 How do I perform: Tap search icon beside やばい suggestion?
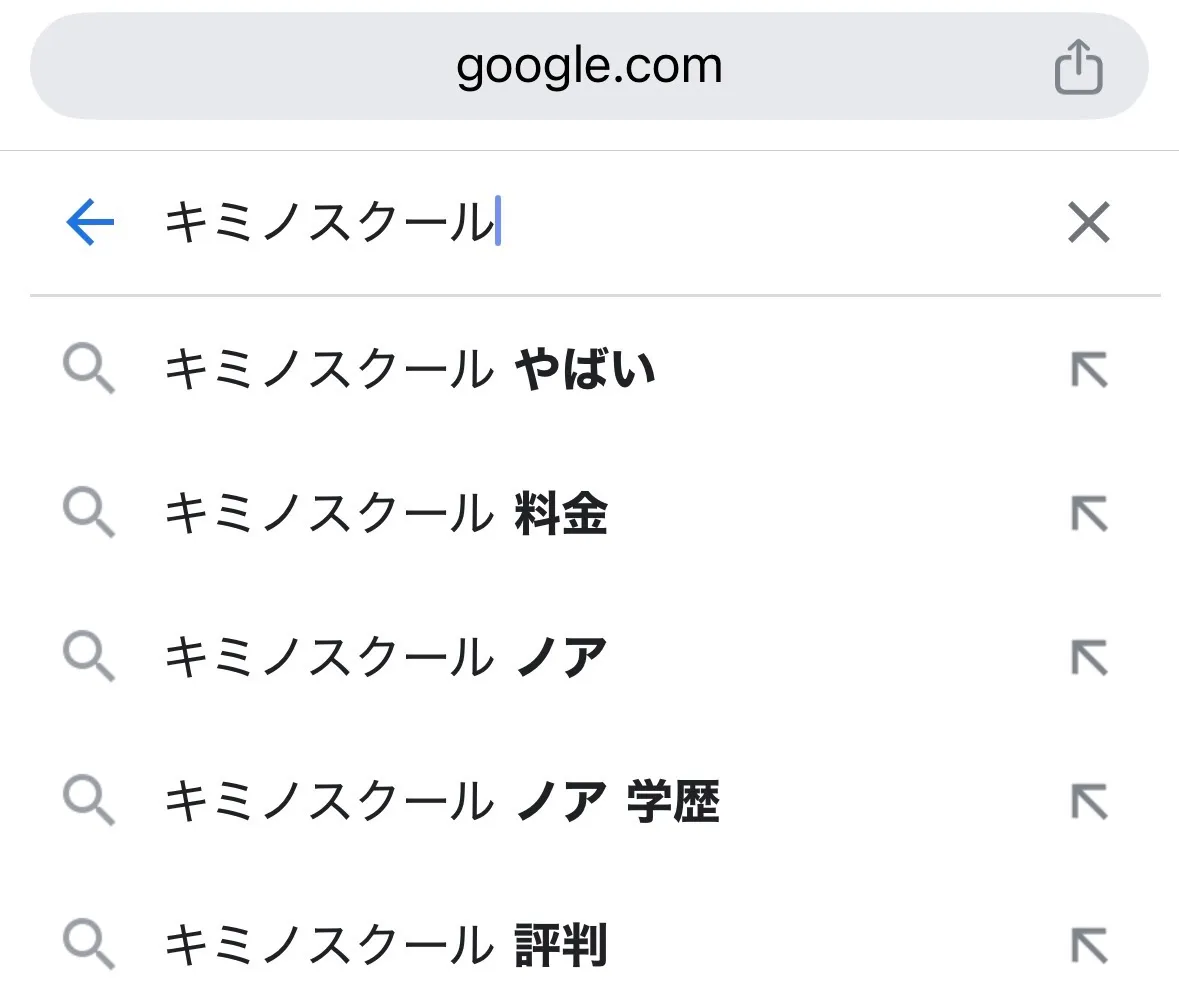coord(89,371)
